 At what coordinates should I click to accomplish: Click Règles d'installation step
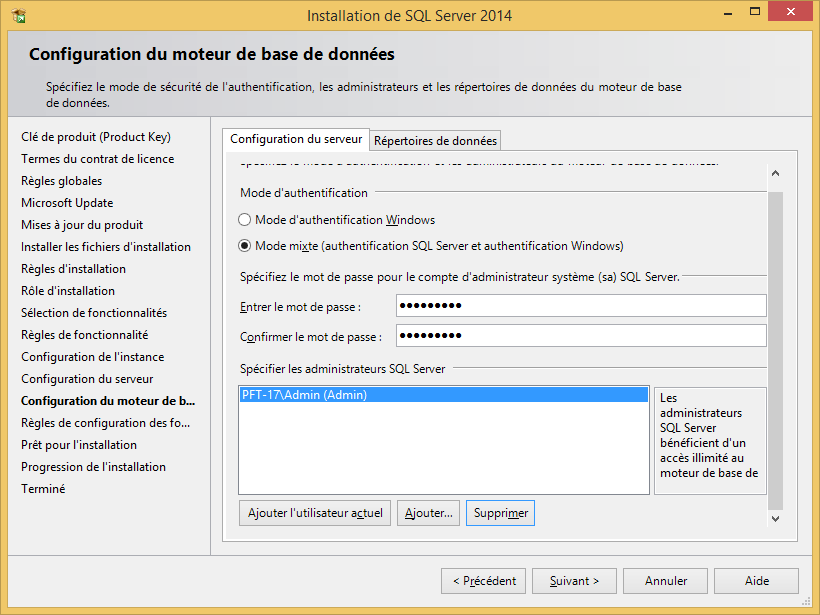click(73, 269)
